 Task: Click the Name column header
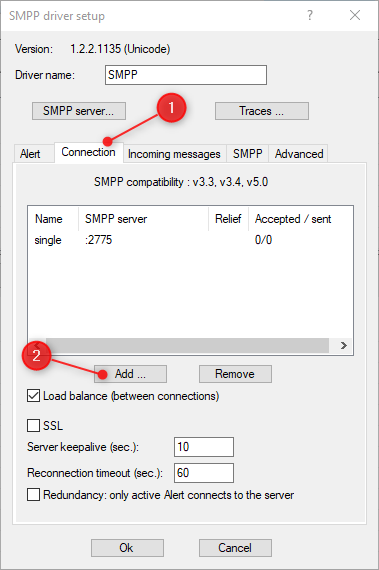(53, 219)
